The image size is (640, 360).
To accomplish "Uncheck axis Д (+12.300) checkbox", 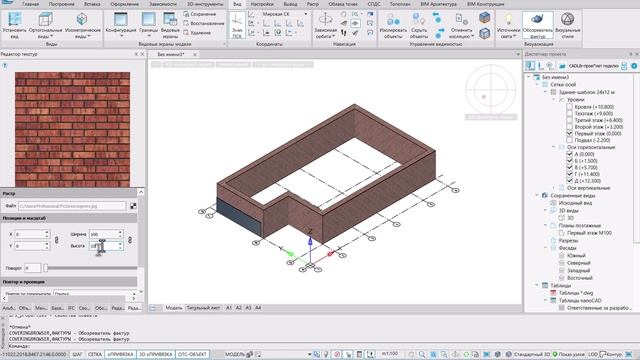I will (x=569, y=181).
